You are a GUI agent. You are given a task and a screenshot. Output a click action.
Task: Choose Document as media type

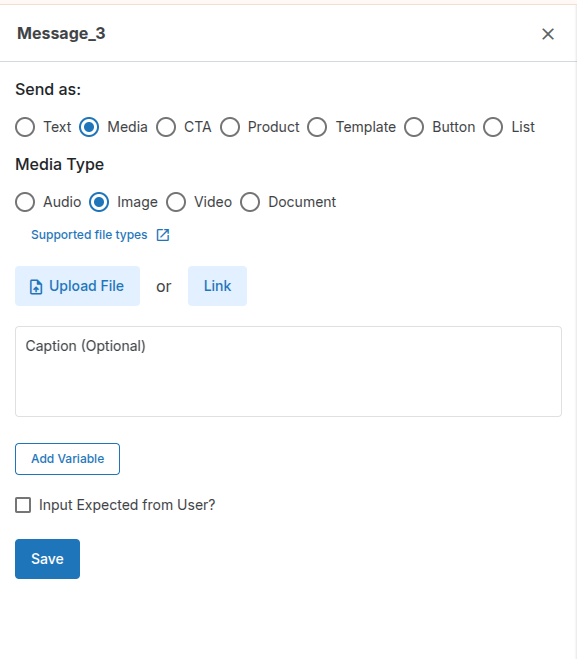(x=250, y=202)
